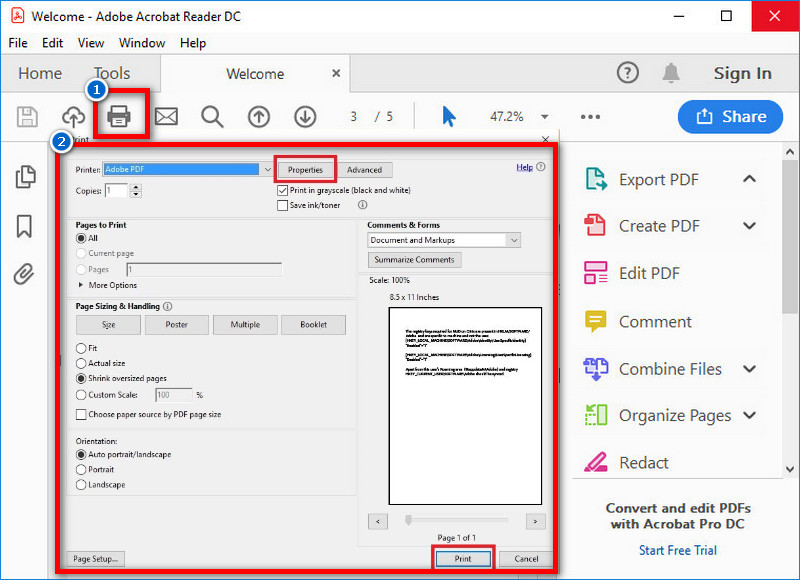Expand the Organize Pages section chevron
Viewport: 800px width, 580px height.
[749, 415]
